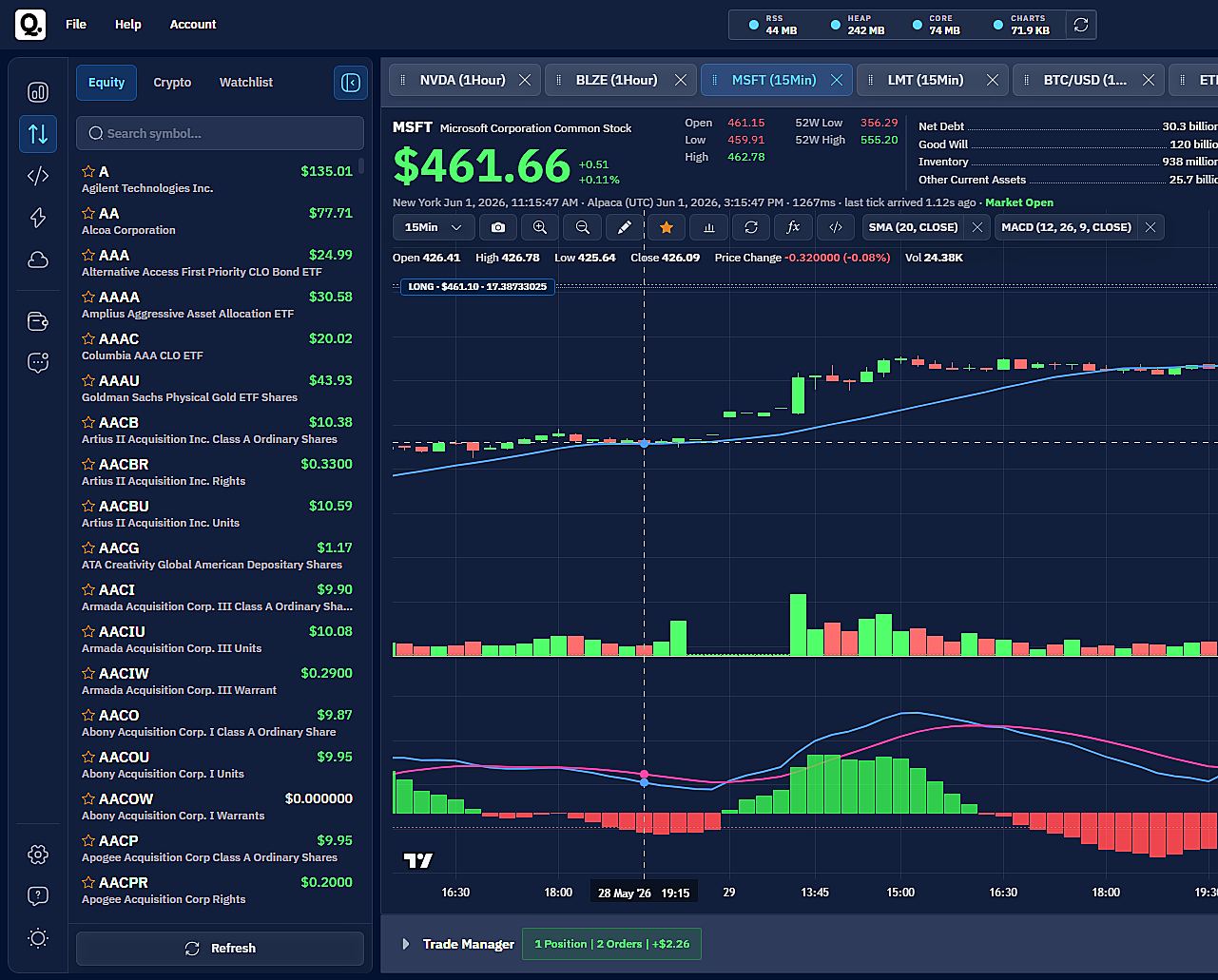Select the AAAC Columbia AAA CLO ETF row
1218x980 pixels.
pyautogui.click(x=218, y=347)
